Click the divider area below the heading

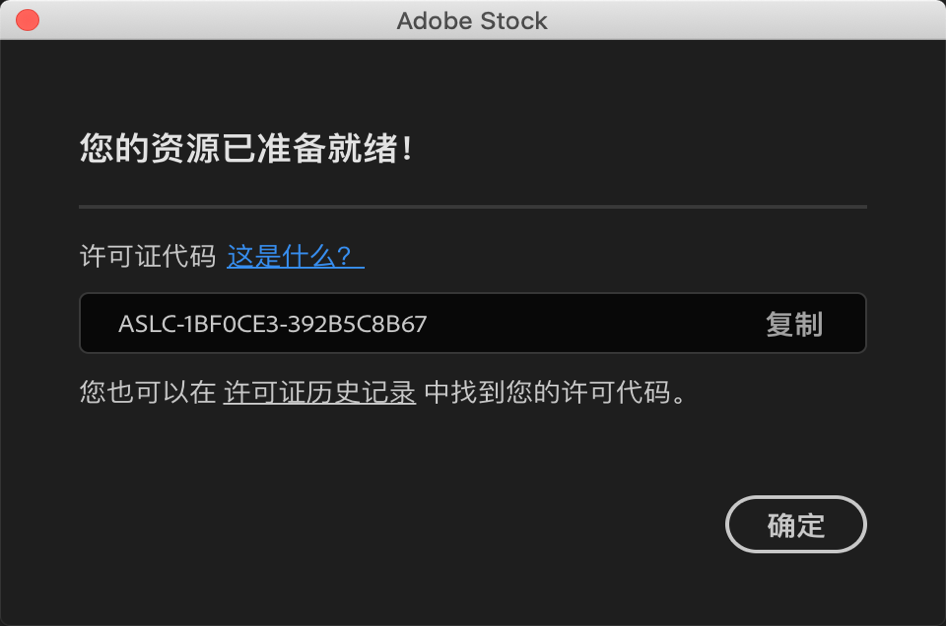coord(473,205)
